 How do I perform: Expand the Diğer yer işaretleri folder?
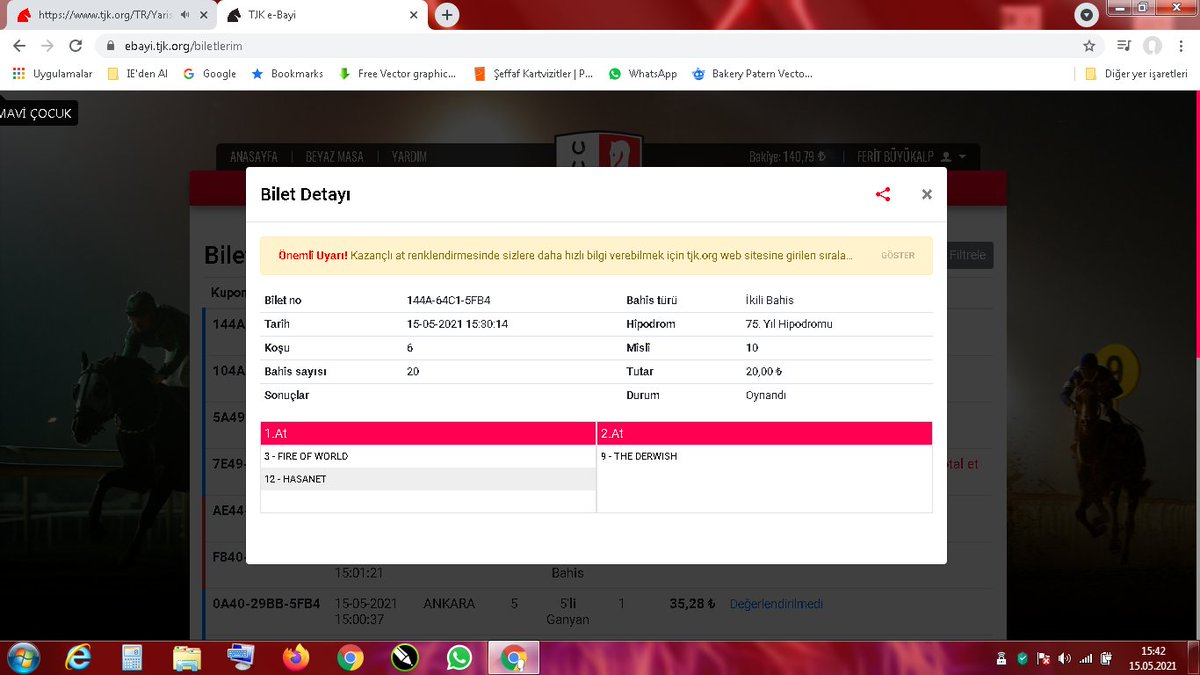(1137, 74)
